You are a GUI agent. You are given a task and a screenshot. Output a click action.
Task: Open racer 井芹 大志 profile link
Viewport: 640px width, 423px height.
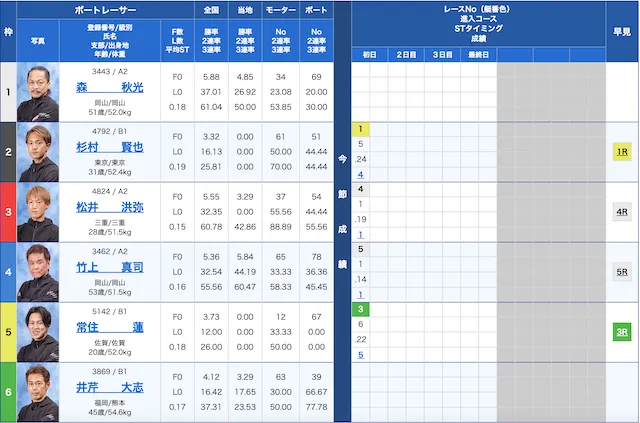click(109, 387)
